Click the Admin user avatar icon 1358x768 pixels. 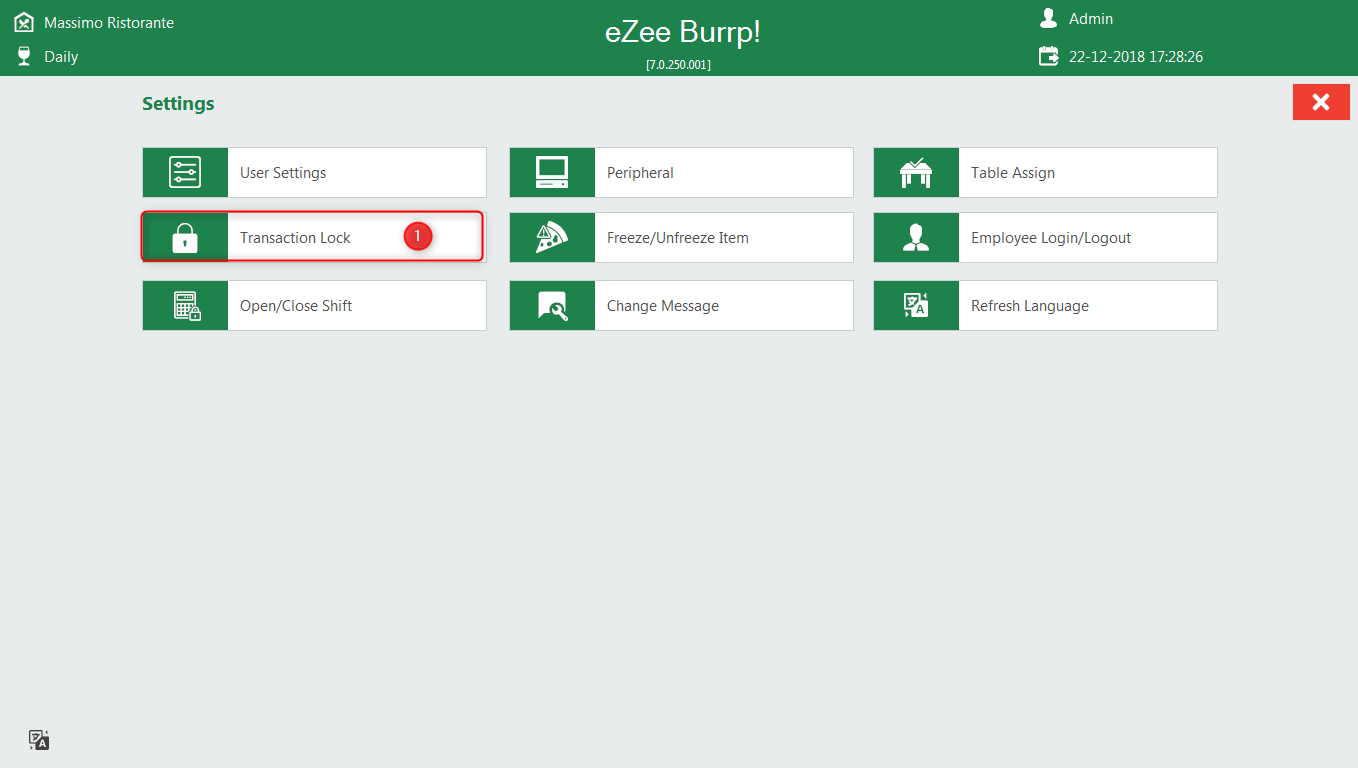(1048, 18)
